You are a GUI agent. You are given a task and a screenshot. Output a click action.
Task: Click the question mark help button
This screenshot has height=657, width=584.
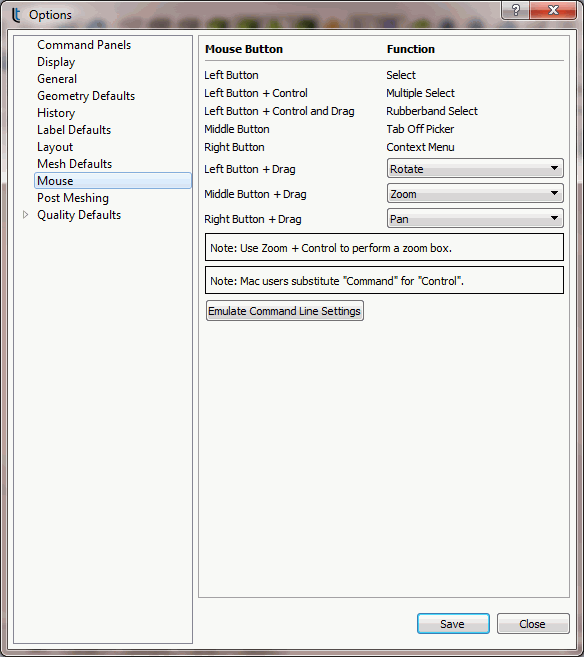[516, 10]
